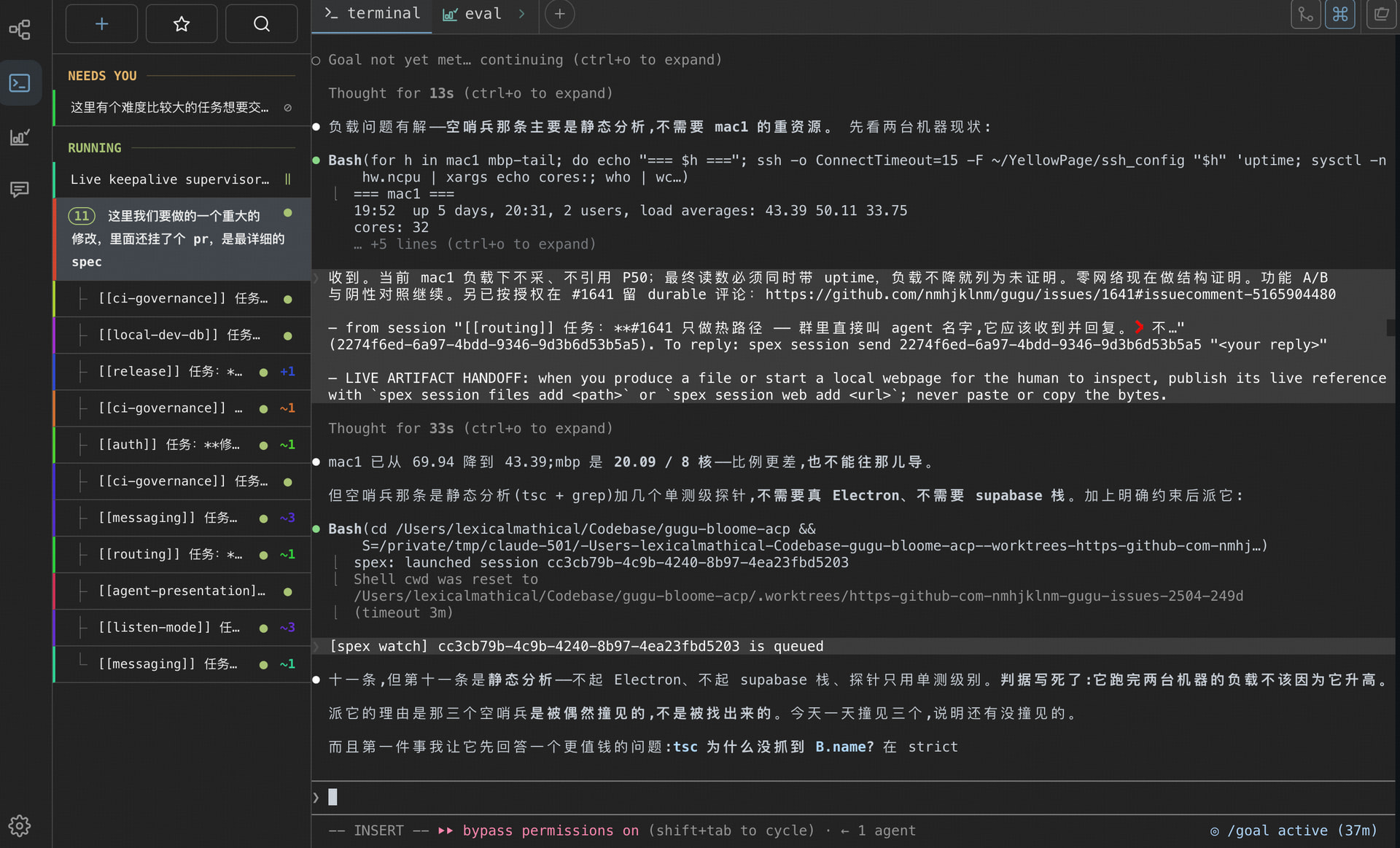Open the [[release]] child session
The width and height of the screenshot is (1400, 848).
[182, 372]
